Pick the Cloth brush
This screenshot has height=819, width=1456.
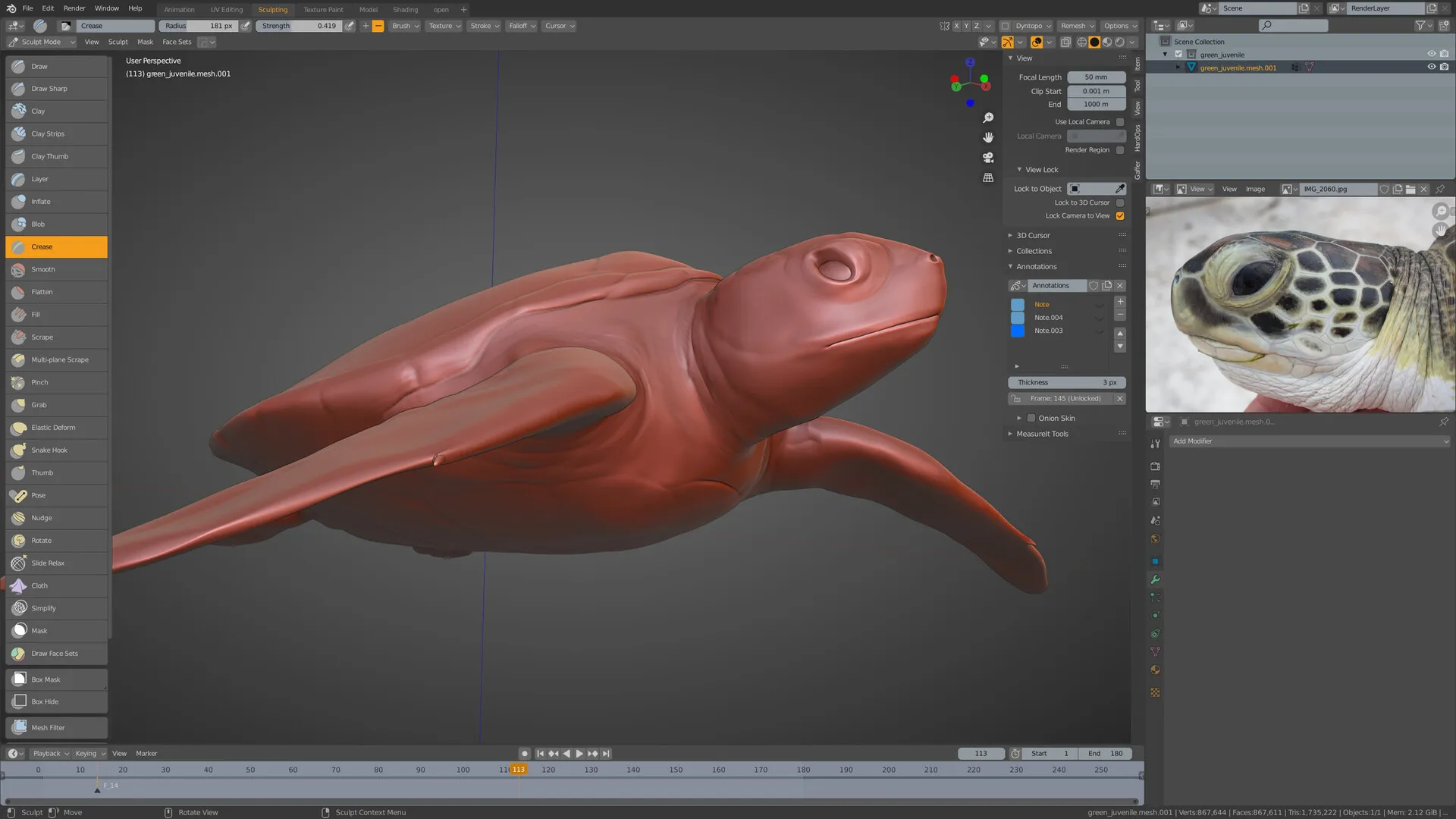pos(56,585)
